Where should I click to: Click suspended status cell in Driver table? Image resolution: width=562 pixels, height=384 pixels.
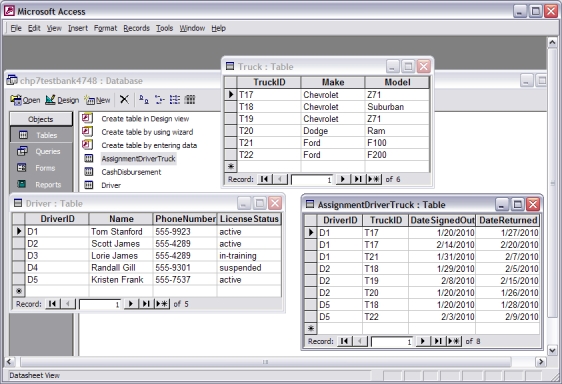[249, 267]
